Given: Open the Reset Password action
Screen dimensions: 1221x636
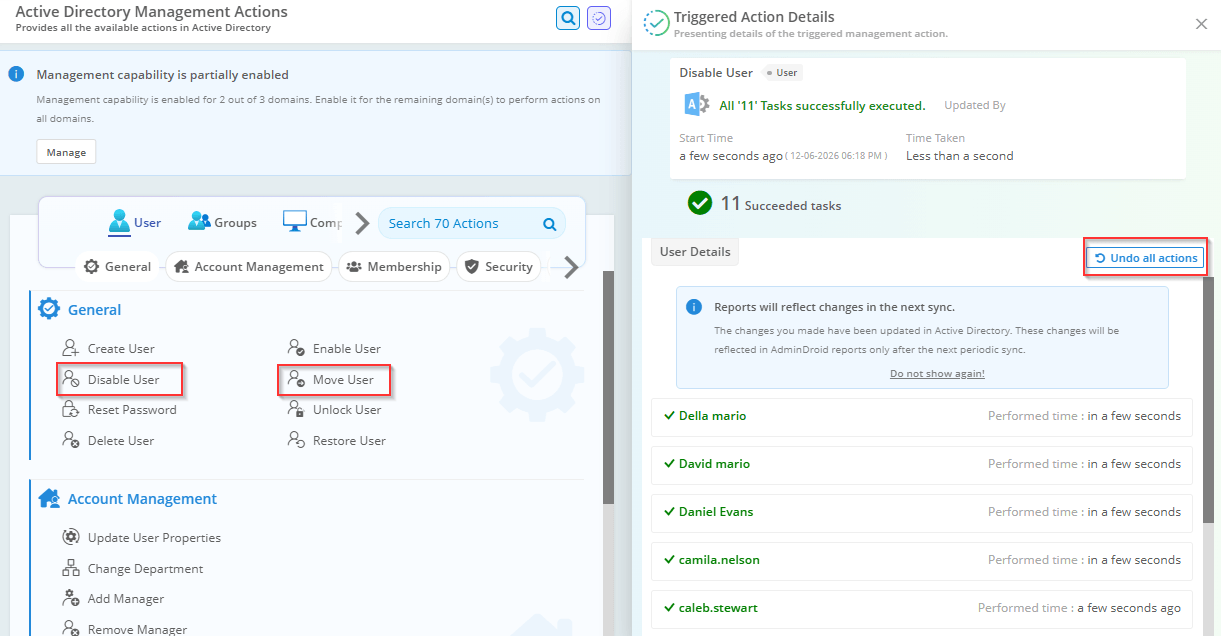Looking at the screenshot, I should 132,410.
